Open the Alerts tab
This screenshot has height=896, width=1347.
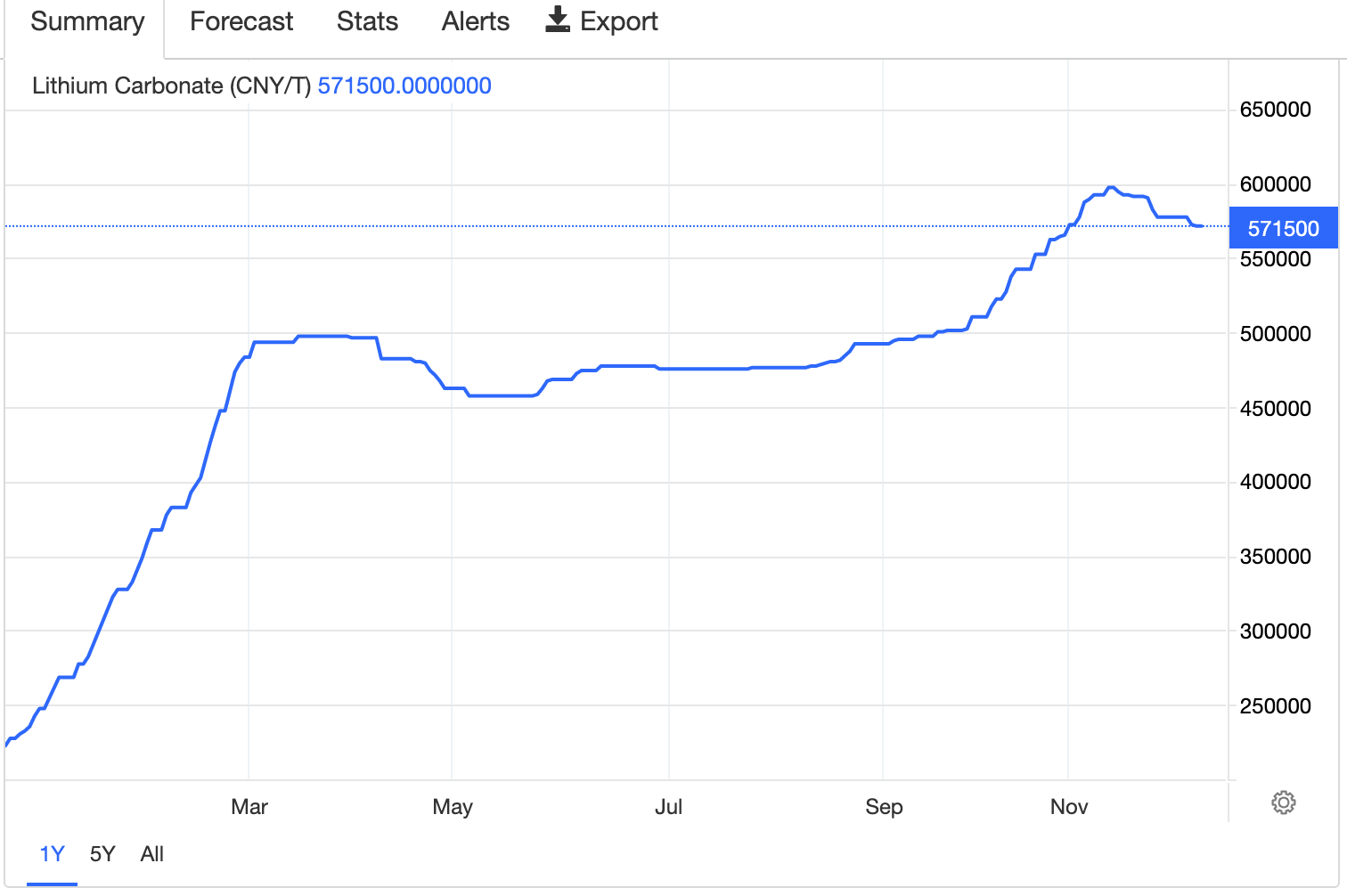(476, 21)
